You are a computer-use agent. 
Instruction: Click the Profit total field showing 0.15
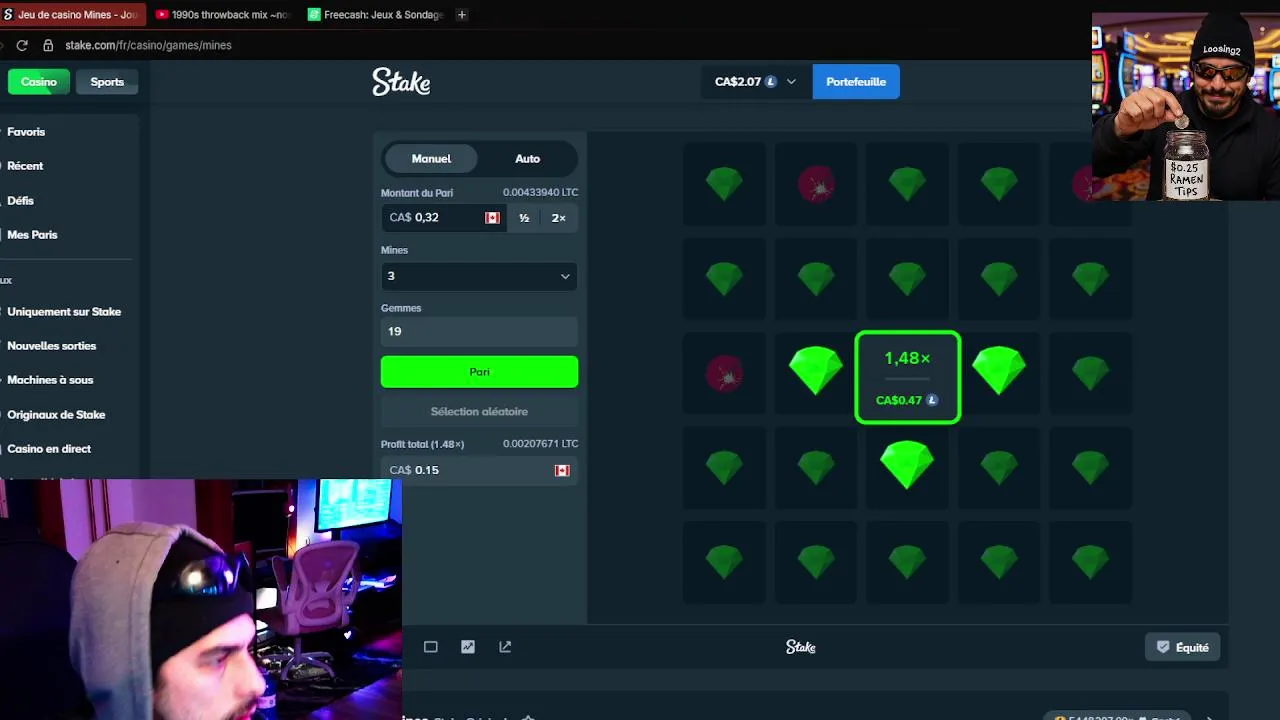pyautogui.click(x=479, y=470)
